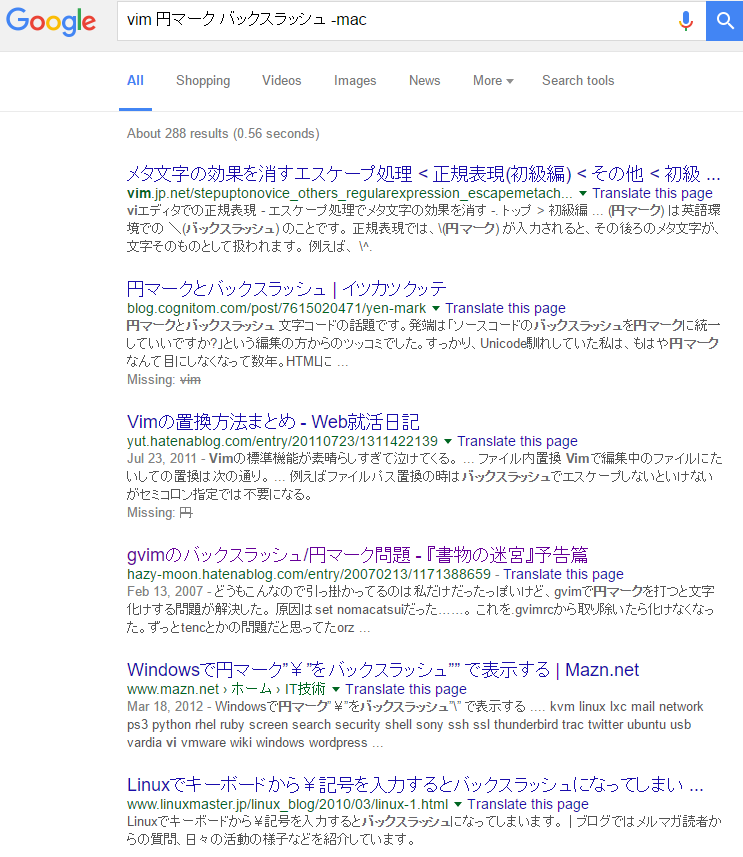Click the blue magnifier search button
The height and width of the screenshot is (857, 743).
724,21
